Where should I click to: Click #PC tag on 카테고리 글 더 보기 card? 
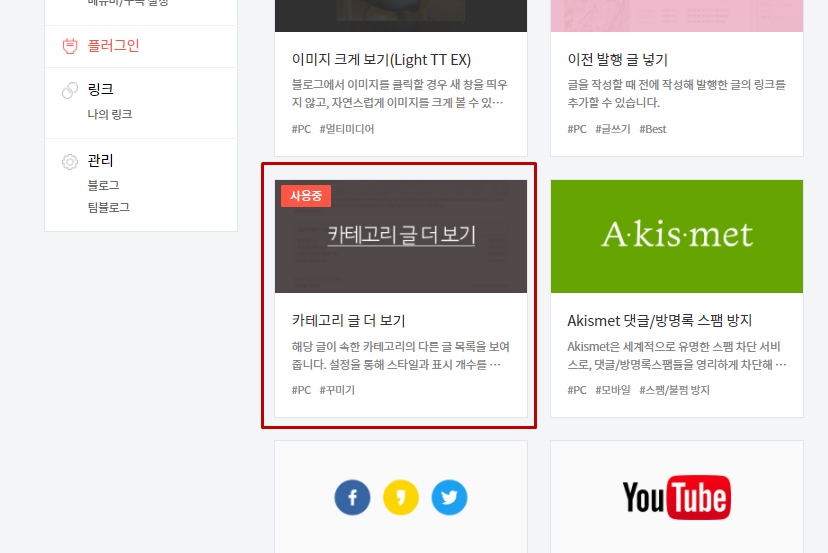coord(301,390)
